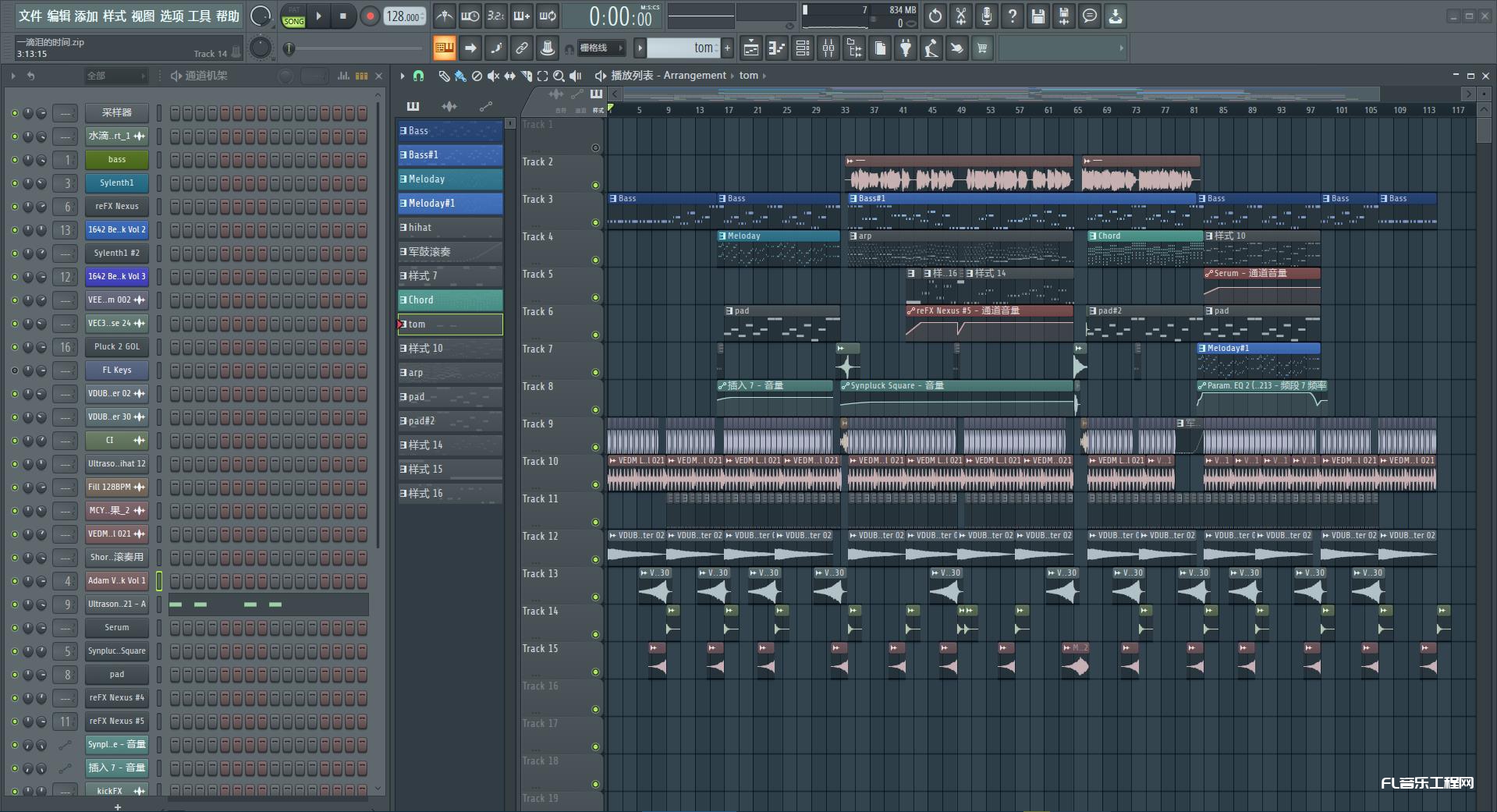Enable wait for input before playing
1497x812 pixels.
point(470,16)
